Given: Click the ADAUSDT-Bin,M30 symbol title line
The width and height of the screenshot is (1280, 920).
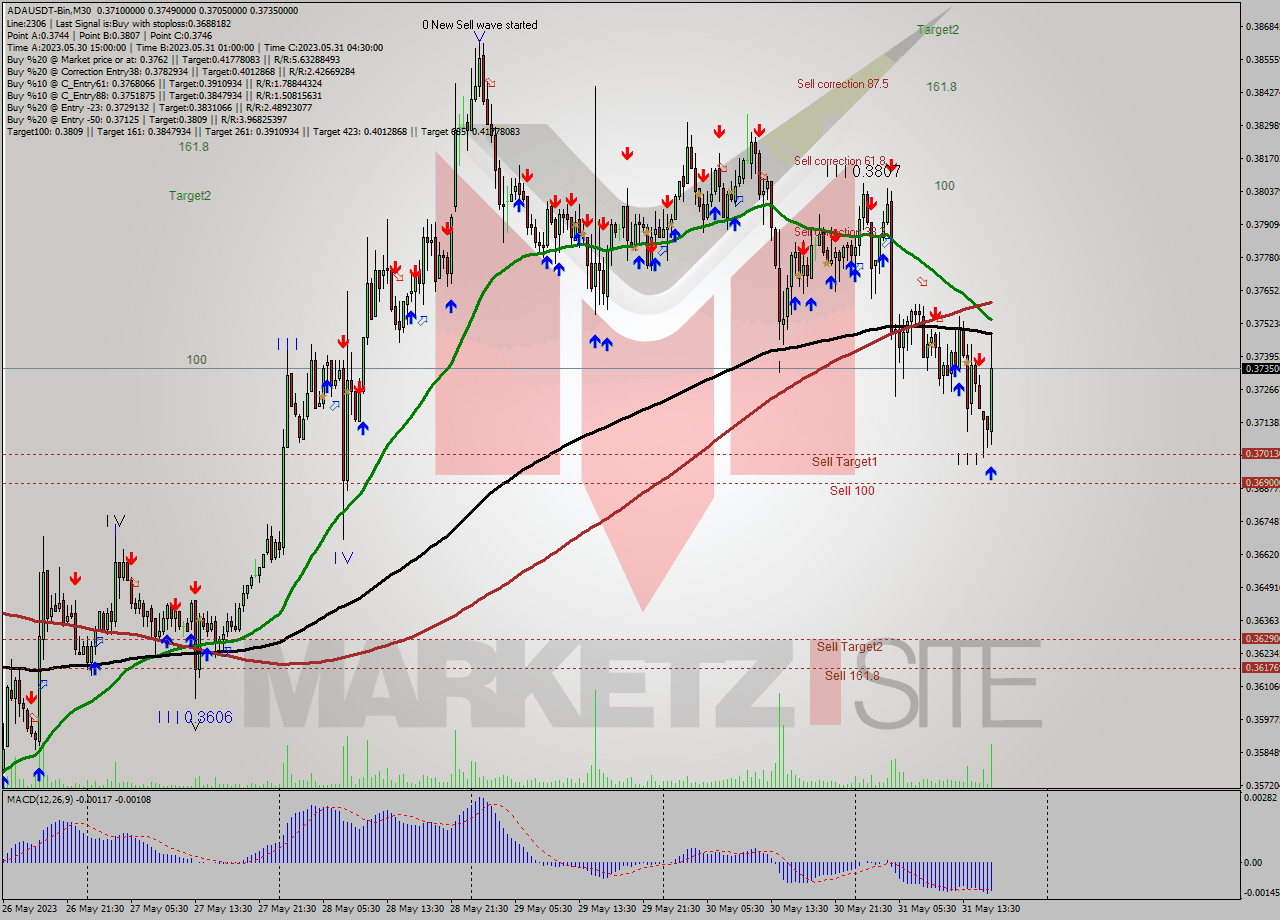Looking at the screenshot, I should [x=152, y=11].
